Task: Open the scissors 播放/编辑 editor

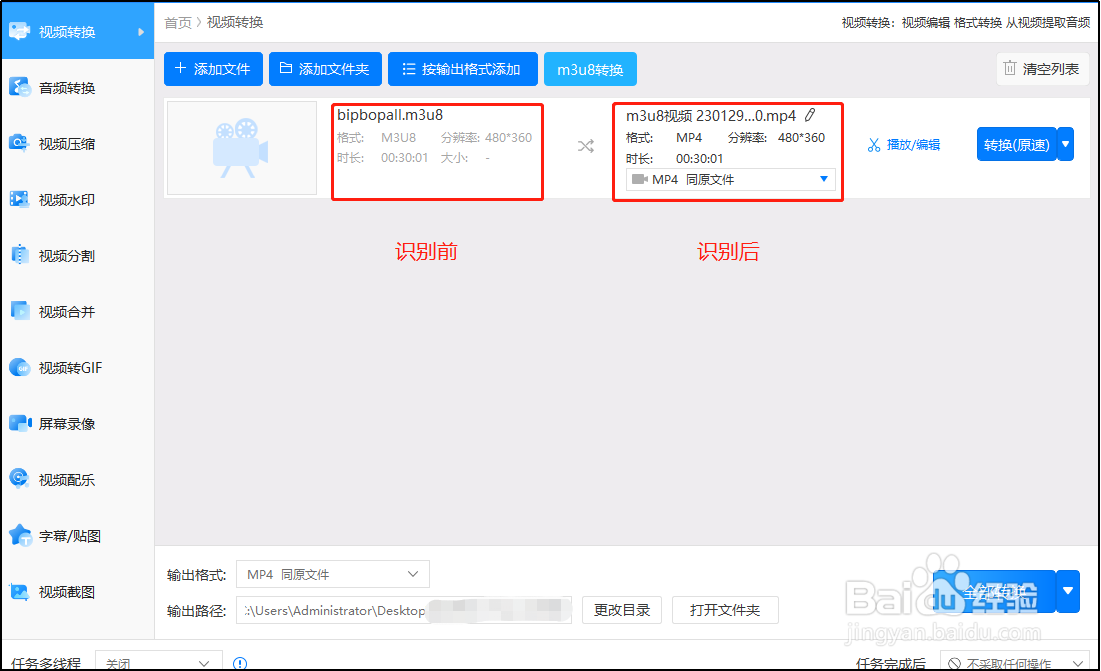Action: pyautogui.click(x=902, y=146)
